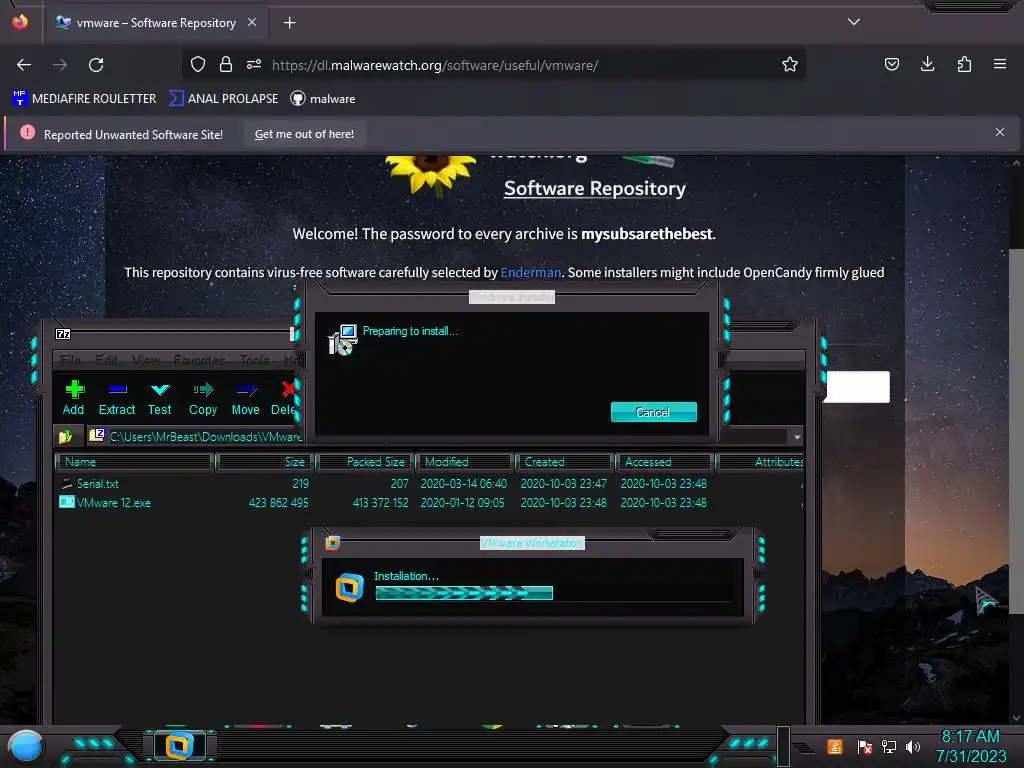Click the Test button in 7-Zip
The width and height of the screenshot is (1024, 768).
pos(159,398)
